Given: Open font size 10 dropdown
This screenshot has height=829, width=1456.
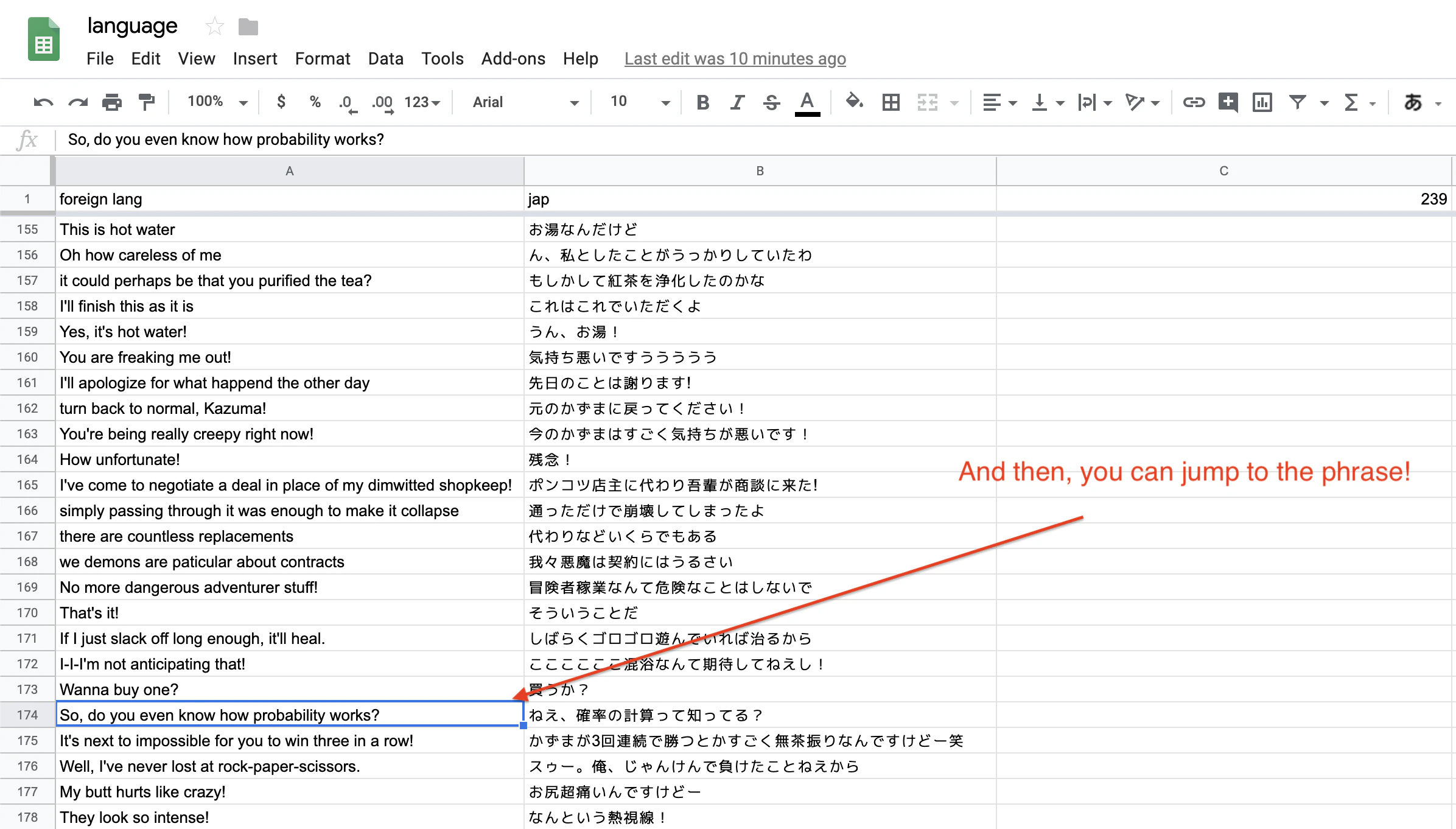Looking at the screenshot, I should [640, 102].
